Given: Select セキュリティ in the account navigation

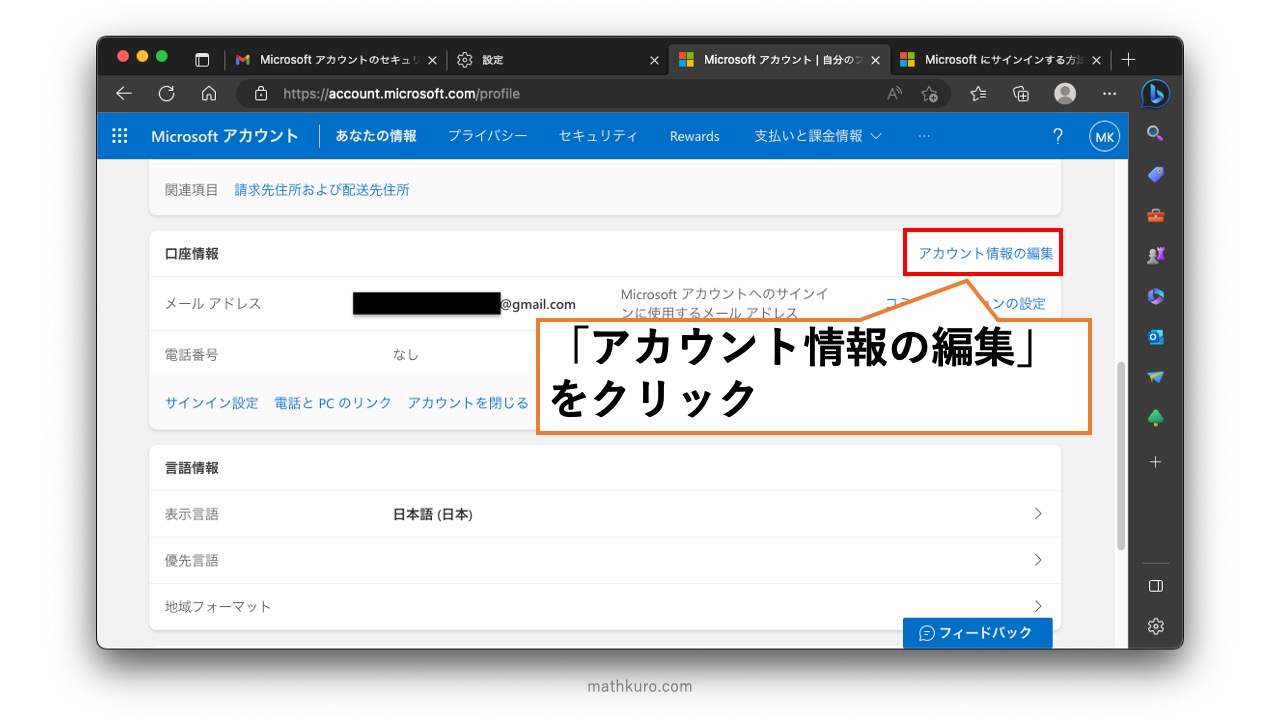Looking at the screenshot, I should pyautogui.click(x=598, y=136).
